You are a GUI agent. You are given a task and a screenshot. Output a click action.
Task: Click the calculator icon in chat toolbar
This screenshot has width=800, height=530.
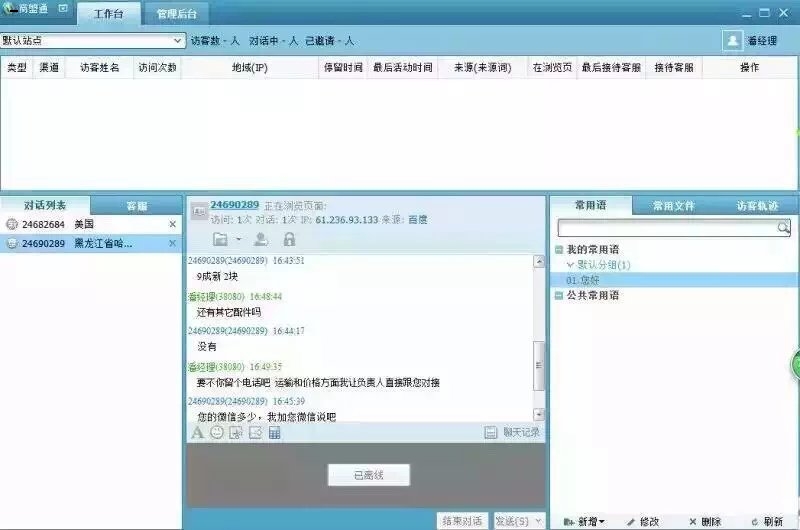click(x=274, y=432)
